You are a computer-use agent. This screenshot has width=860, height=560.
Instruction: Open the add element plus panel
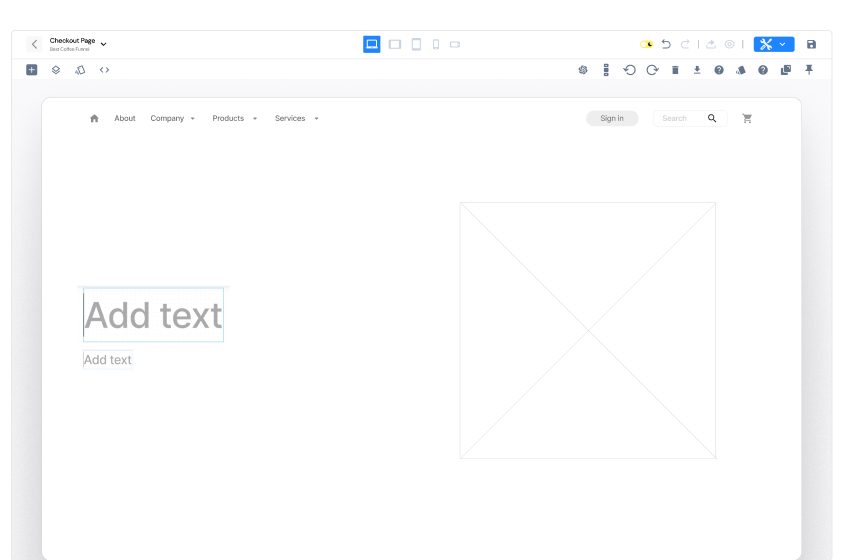[32, 70]
